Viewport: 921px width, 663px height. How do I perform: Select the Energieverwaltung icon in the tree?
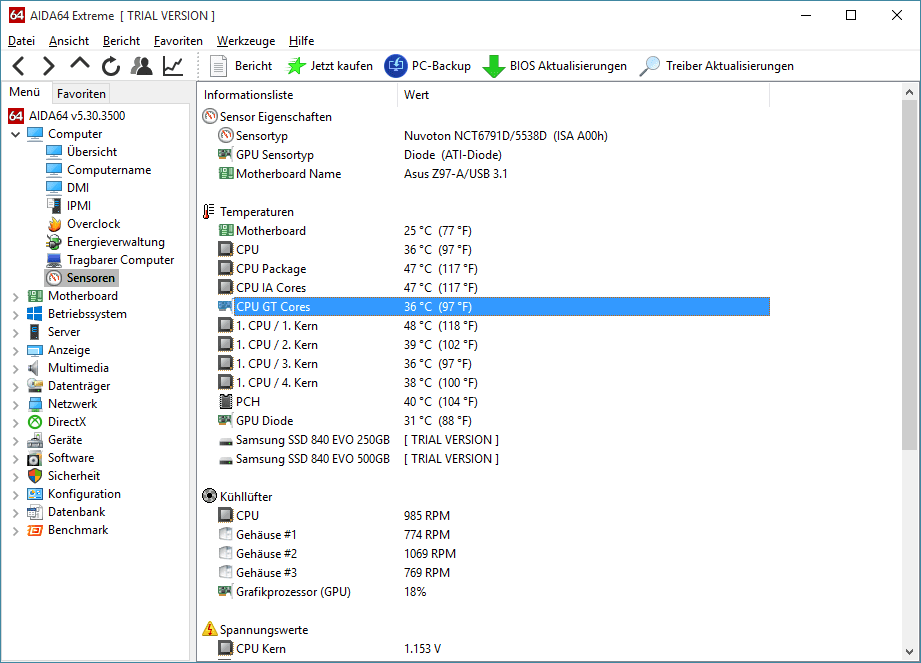[54, 242]
